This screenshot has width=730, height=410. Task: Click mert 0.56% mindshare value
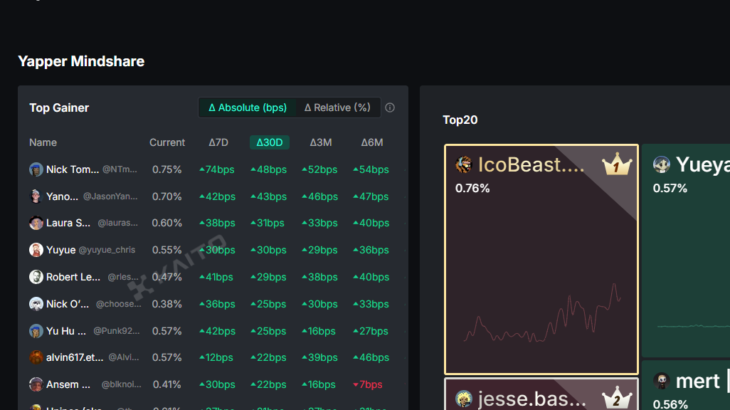pyautogui.click(x=670, y=404)
